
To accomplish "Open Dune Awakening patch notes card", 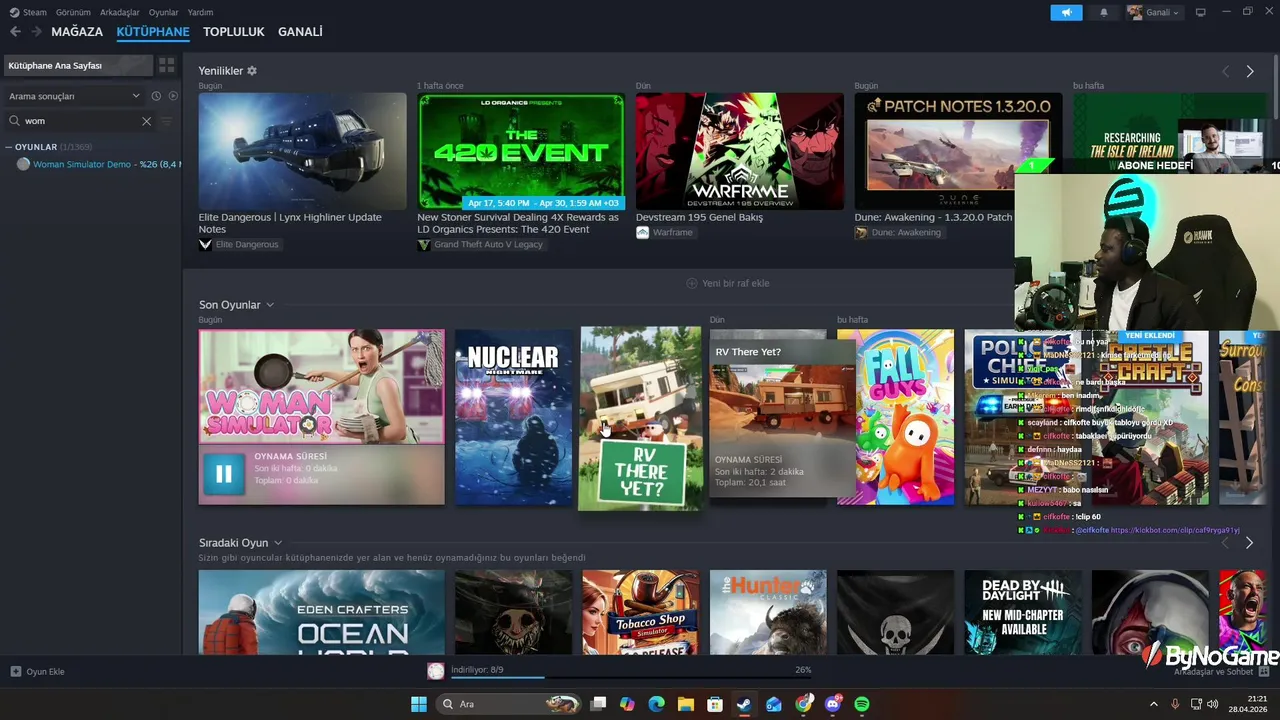I will tap(958, 152).
